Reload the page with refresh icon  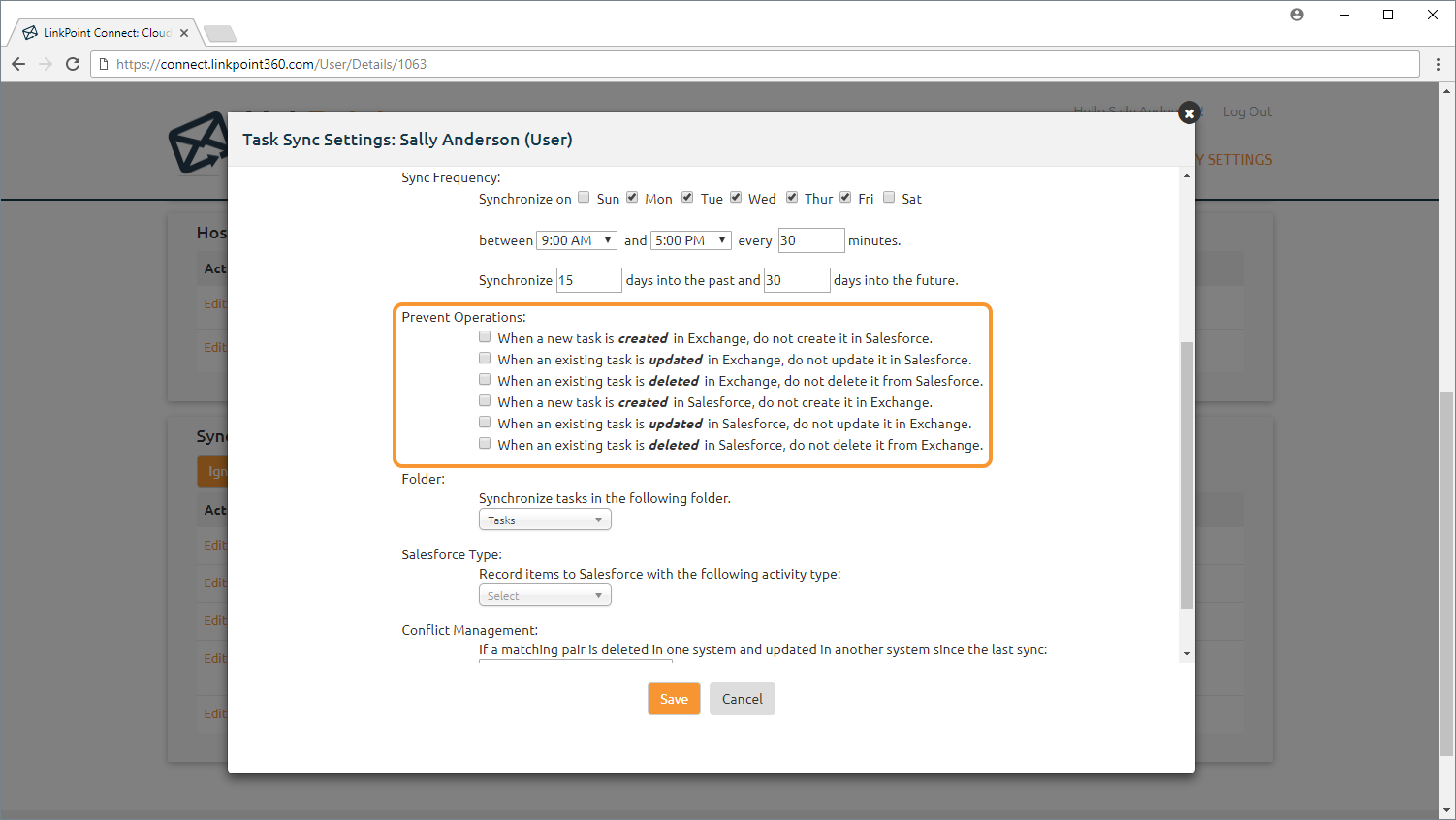[x=73, y=64]
